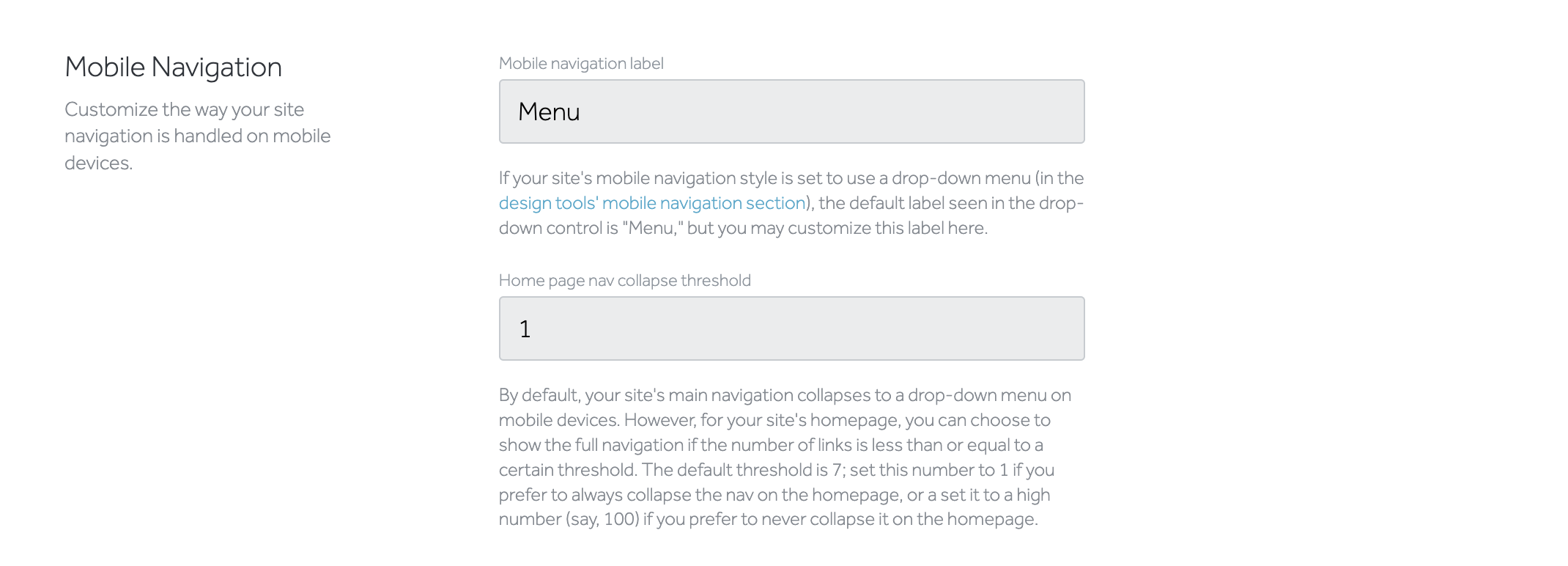Screen dimensions: 1568x566
Task: Select the text "Menu" in the label field
Action: pyautogui.click(x=550, y=111)
